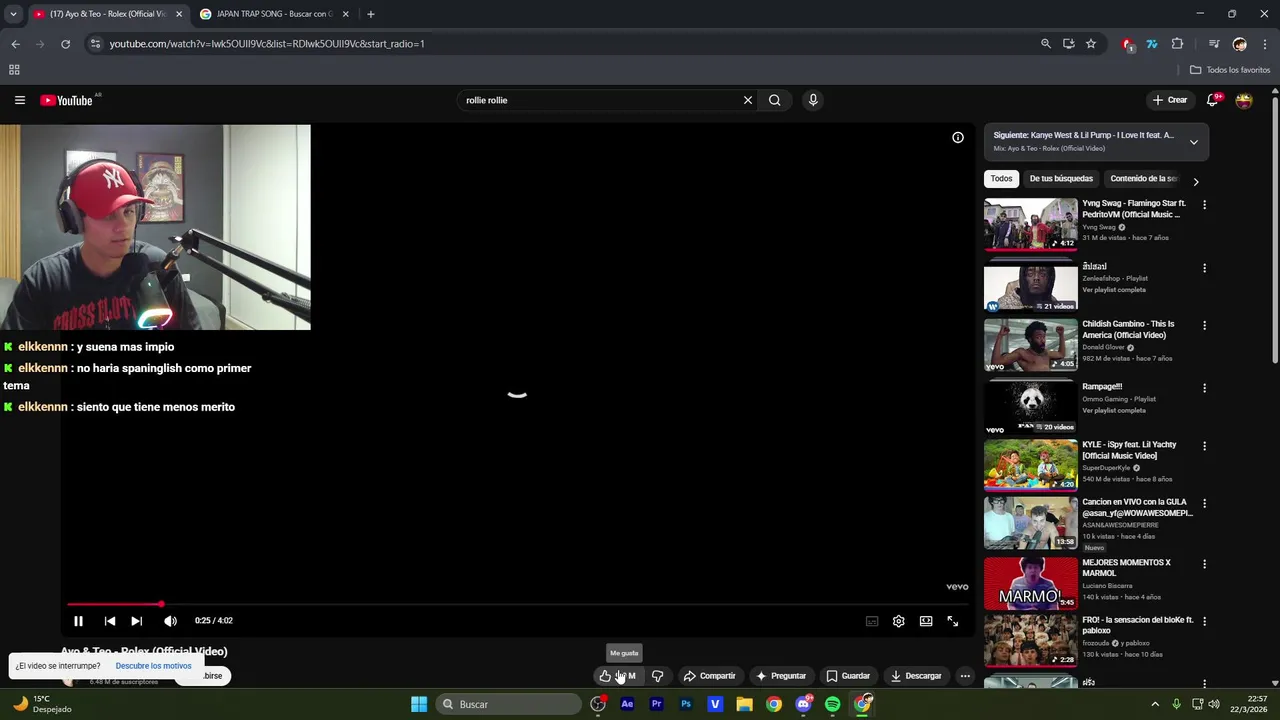Open the 7TV extension icon
This screenshot has height=720, width=1280.
pos(1152,44)
